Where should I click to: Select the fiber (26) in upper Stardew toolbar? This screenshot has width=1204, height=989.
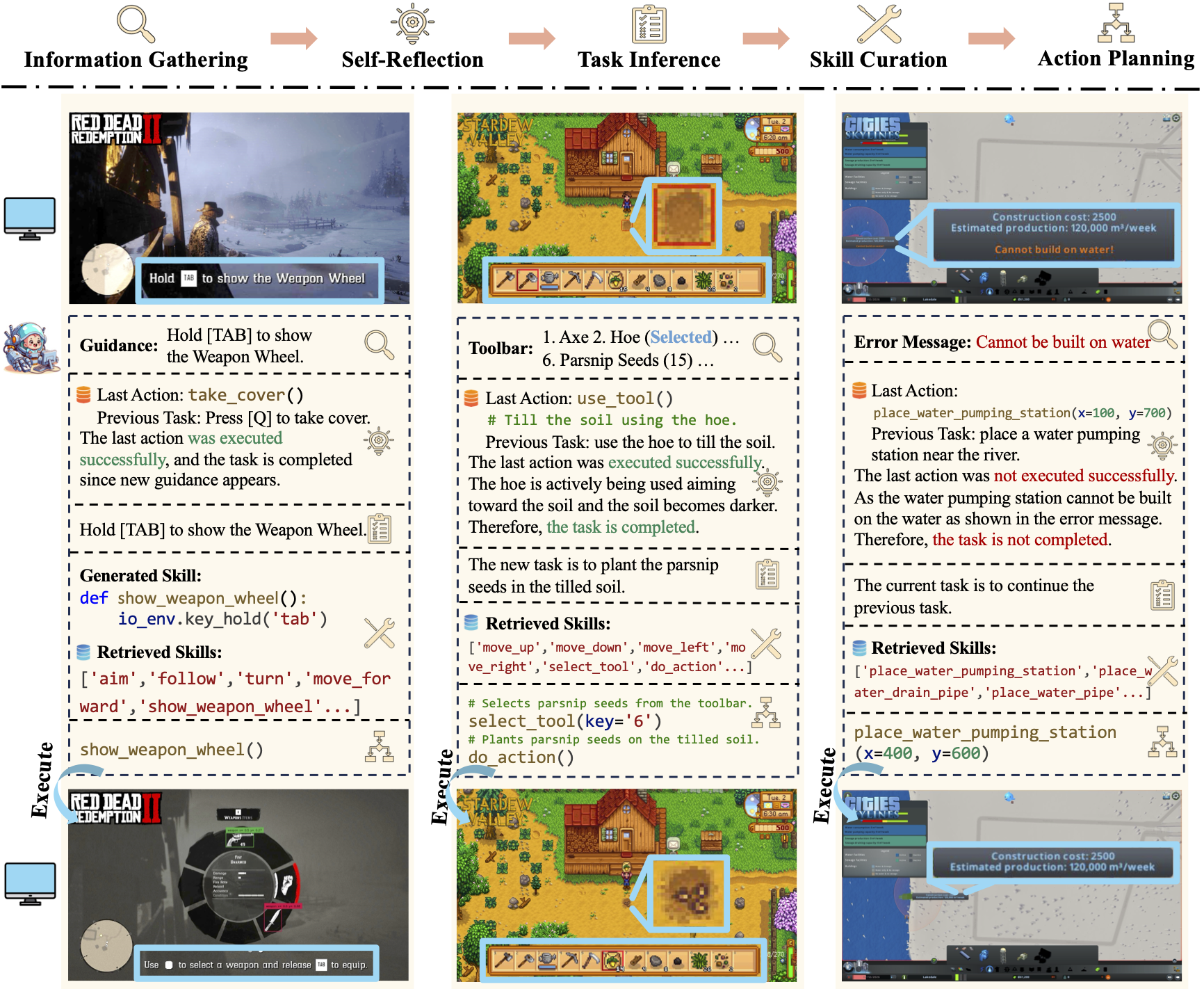coord(703,280)
